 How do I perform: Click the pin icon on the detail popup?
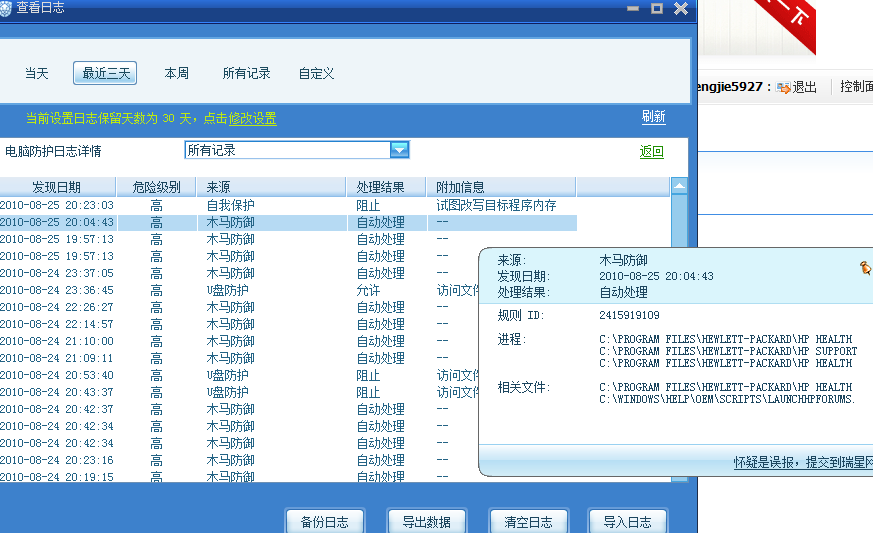coord(865,268)
